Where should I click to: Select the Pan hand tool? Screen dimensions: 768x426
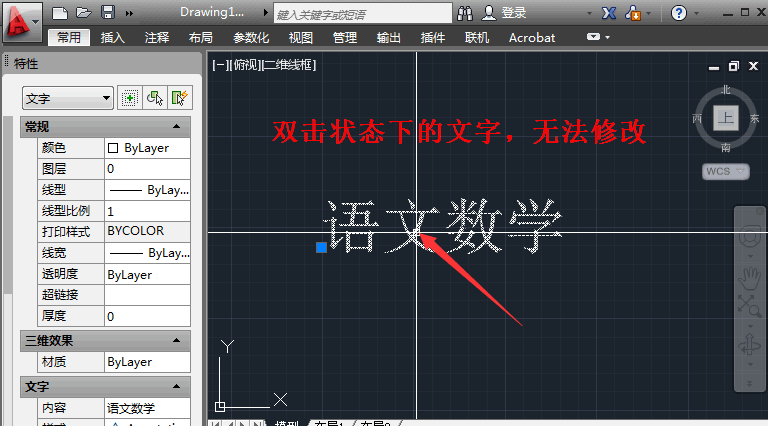[x=749, y=278]
